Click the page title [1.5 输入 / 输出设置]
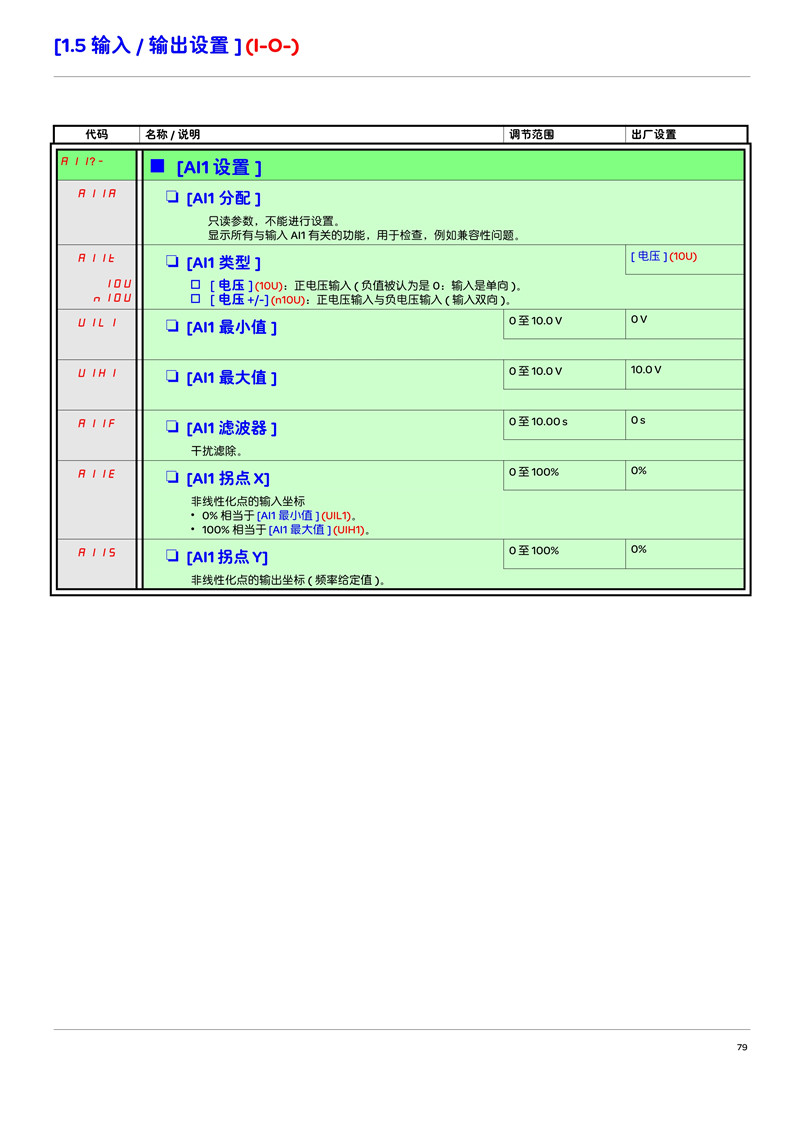The height and width of the screenshot is (1132, 800). coord(148,45)
